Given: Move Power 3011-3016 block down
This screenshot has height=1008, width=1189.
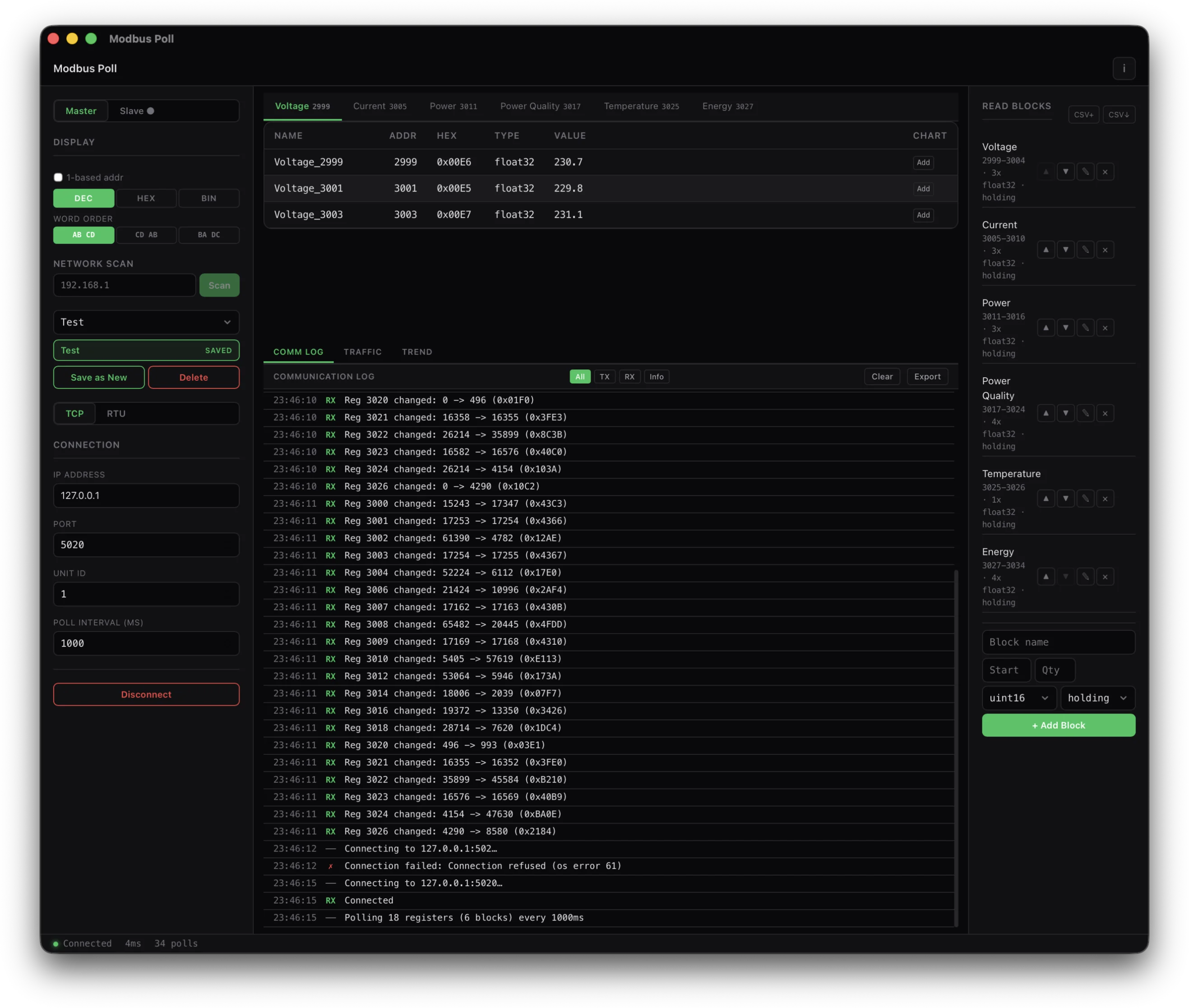Looking at the screenshot, I should pos(1065,328).
